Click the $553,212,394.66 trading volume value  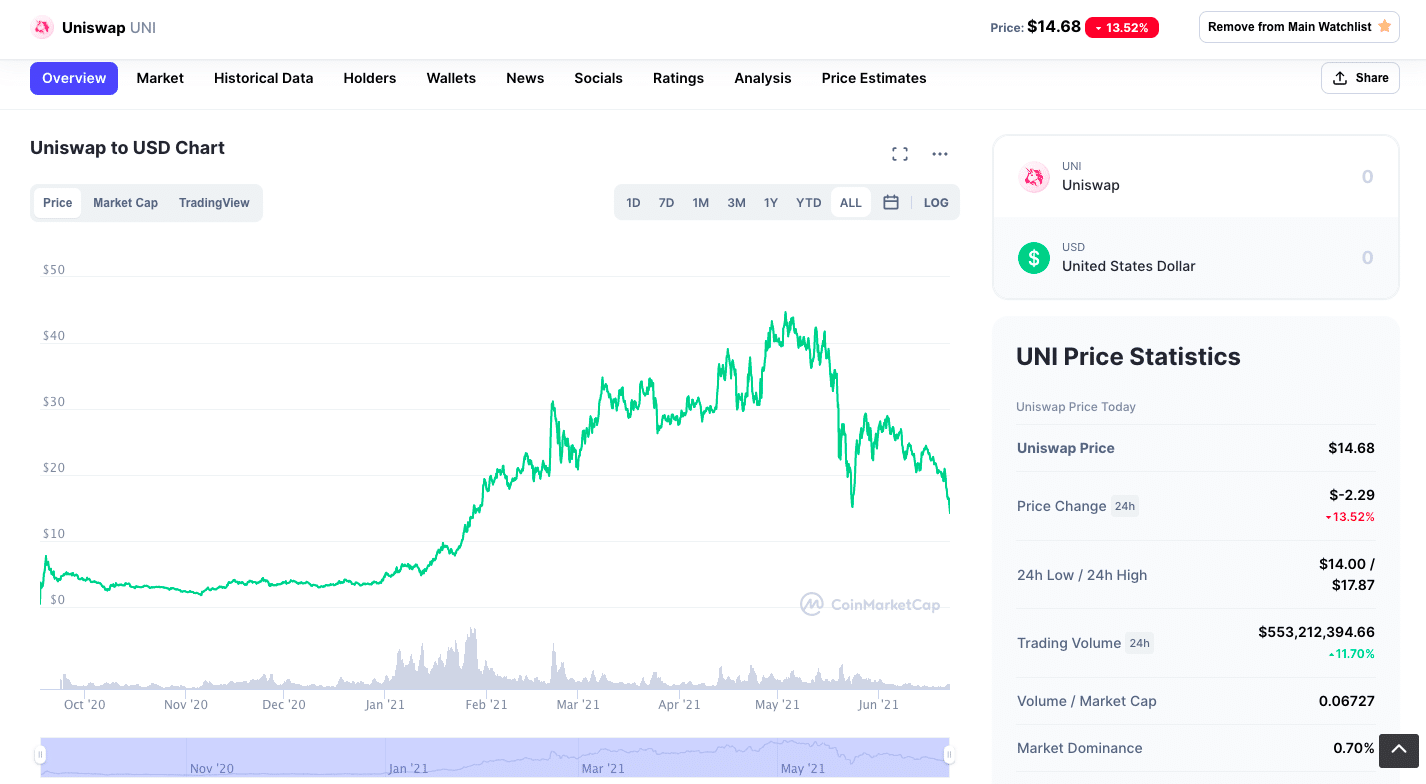coord(1316,632)
